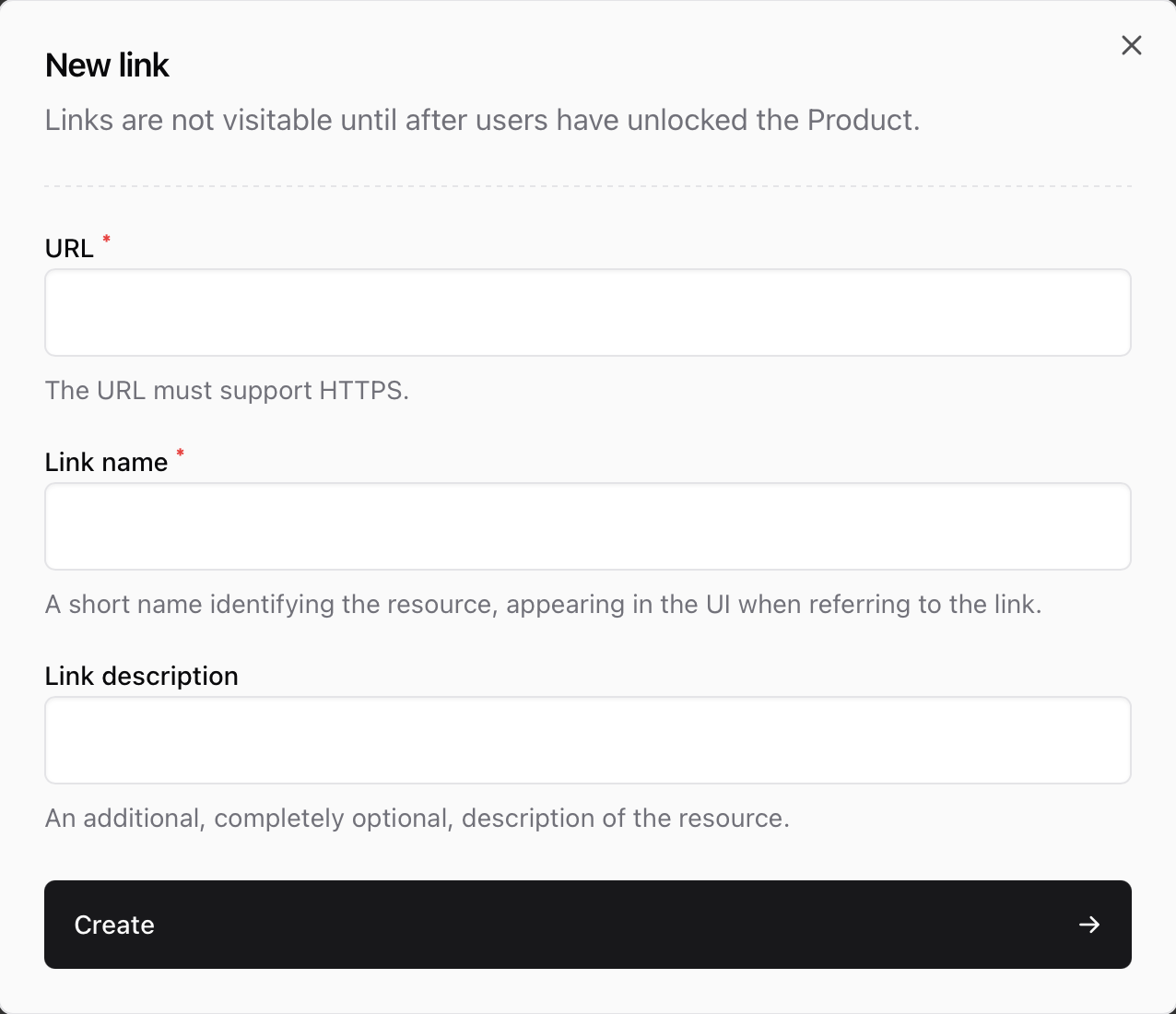Click the subtitle about unlocking the Product
Viewport: 1176px width, 1014px height.
pos(482,120)
